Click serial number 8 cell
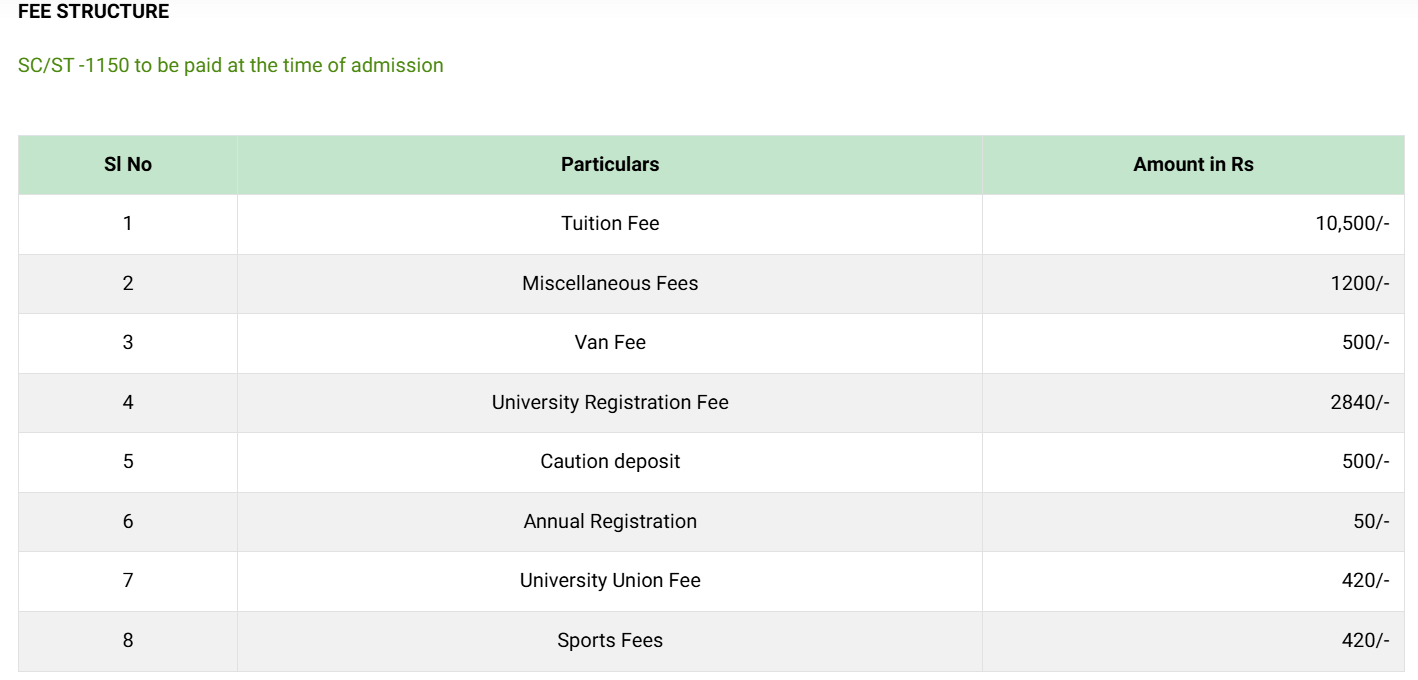 coord(128,640)
